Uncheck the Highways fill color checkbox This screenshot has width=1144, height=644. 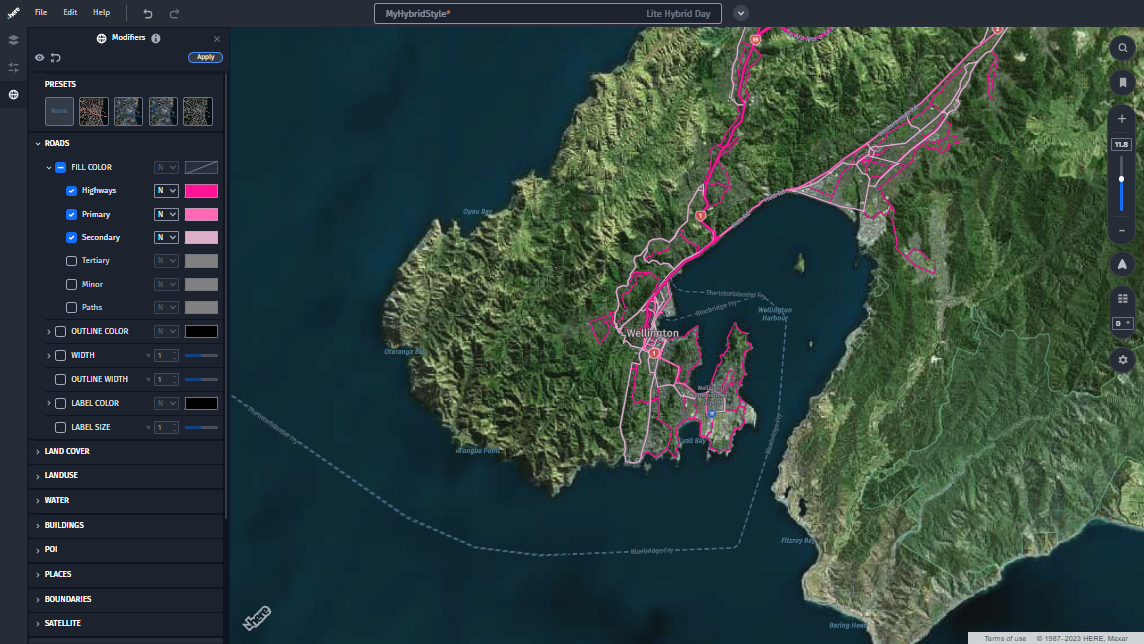click(x=72, y=191)
